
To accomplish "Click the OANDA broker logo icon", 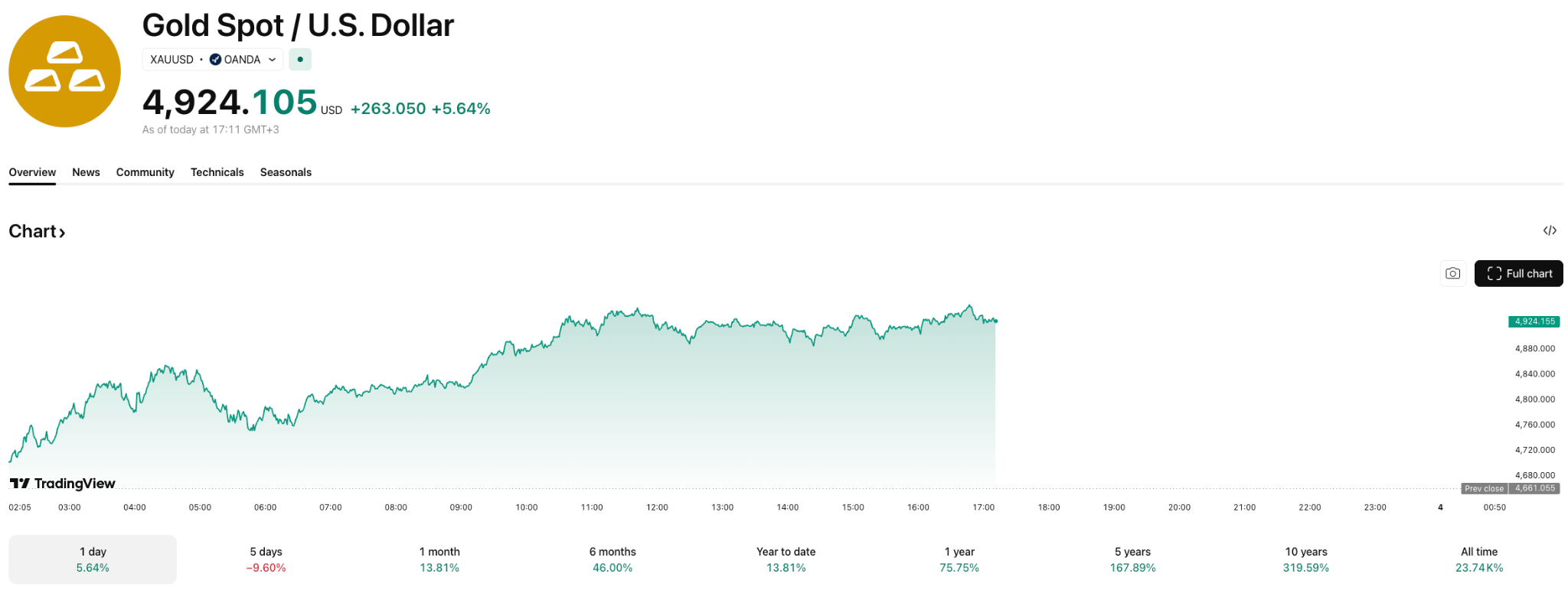I will pyautogui.click(x=216, y=60).
